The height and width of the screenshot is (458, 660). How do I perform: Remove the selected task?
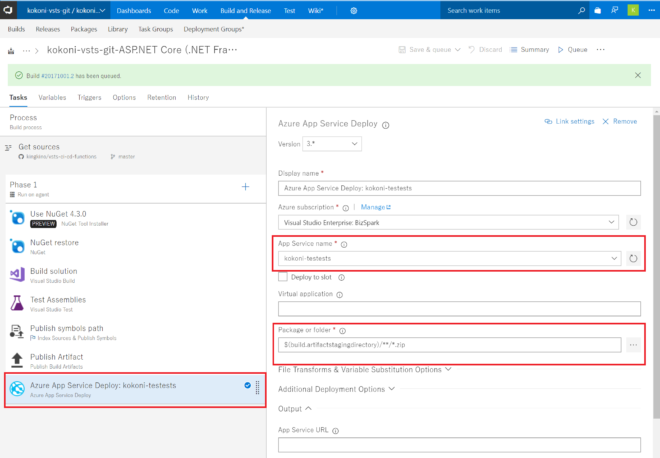620,121
